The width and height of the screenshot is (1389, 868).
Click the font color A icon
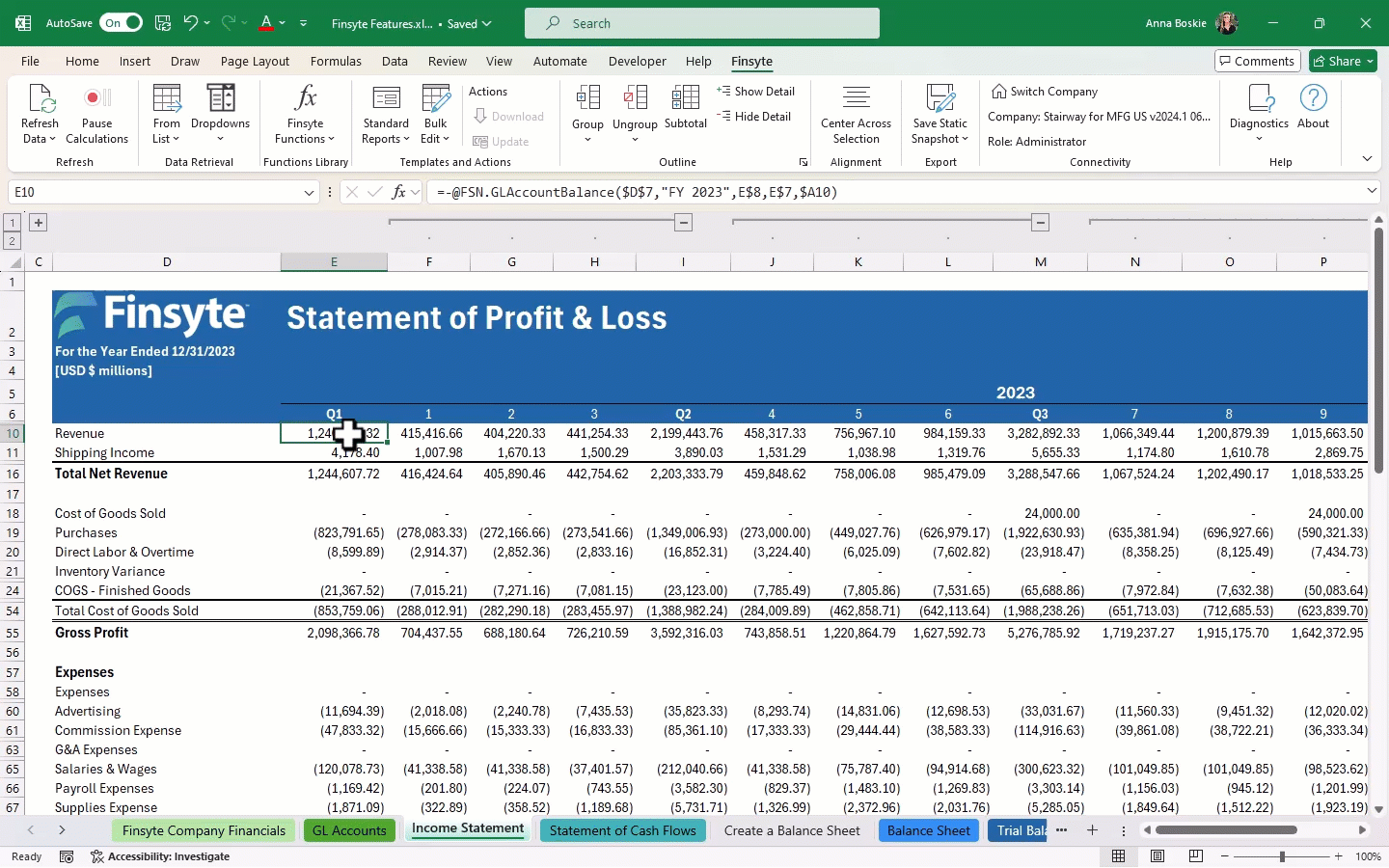[266, 23]
